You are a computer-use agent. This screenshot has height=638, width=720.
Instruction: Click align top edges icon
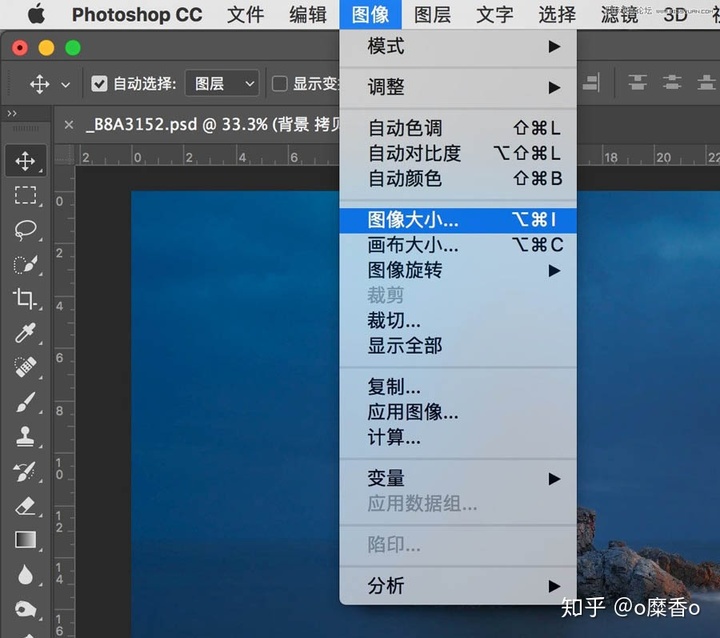(638, 83)
